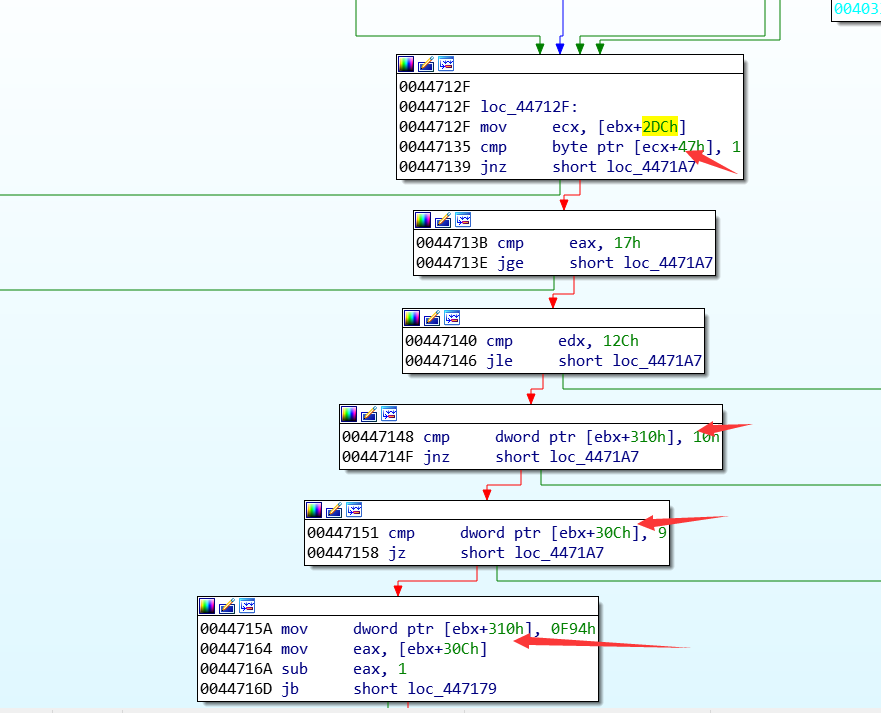Click the 310h offset in cmp at 00447148
Viewport: 881px width, 713px height.
click(648, 437)
